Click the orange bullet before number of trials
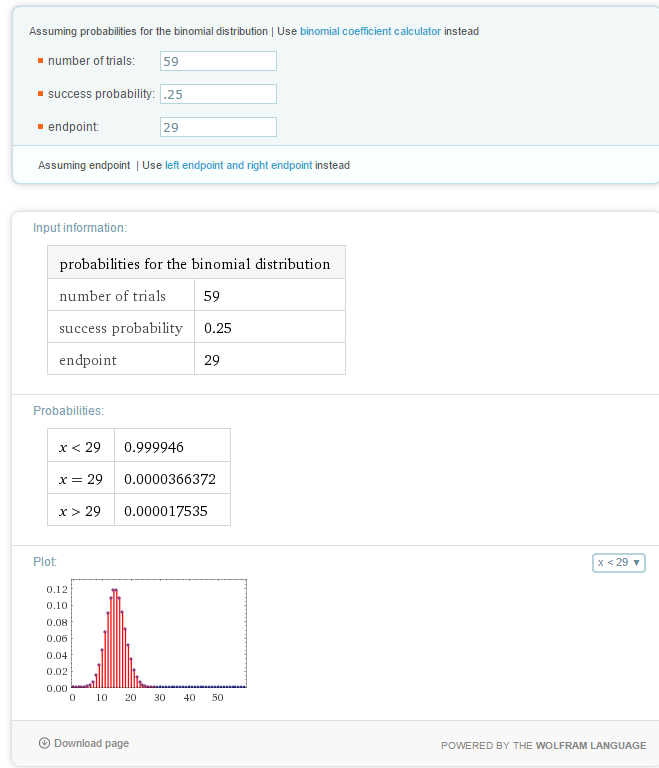Image resolution: width=659 pixels, height=768 pixels. click(x=40, y=62)
